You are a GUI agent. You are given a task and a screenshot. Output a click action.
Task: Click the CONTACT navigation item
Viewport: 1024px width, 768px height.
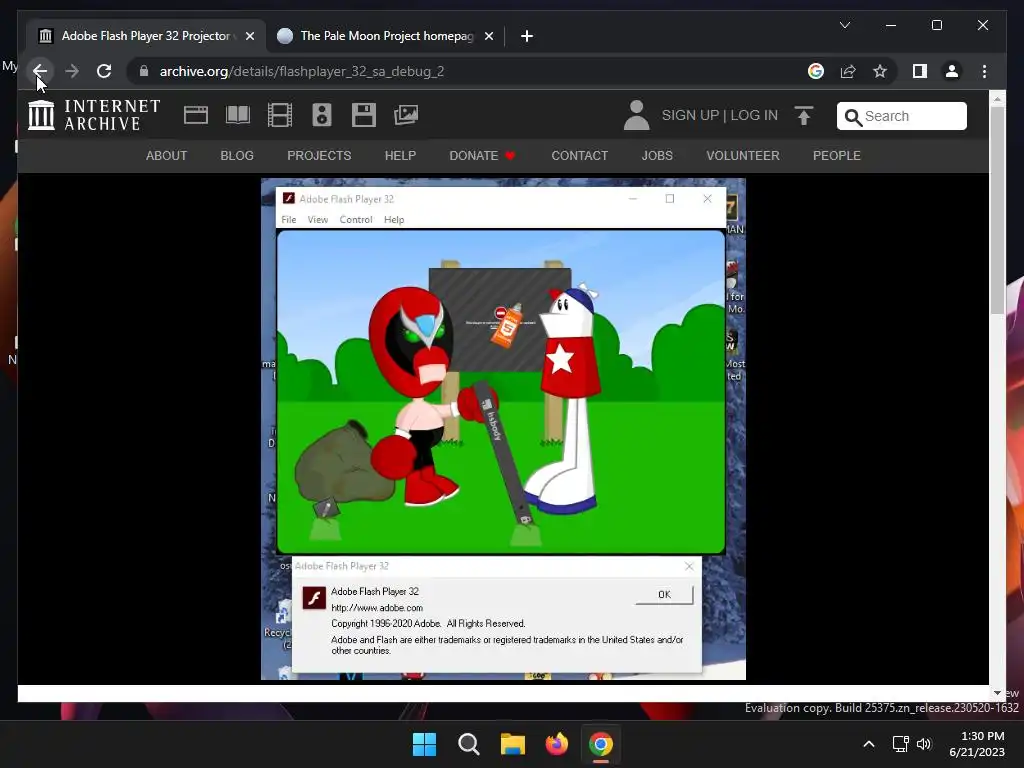(x=579, y=155)
